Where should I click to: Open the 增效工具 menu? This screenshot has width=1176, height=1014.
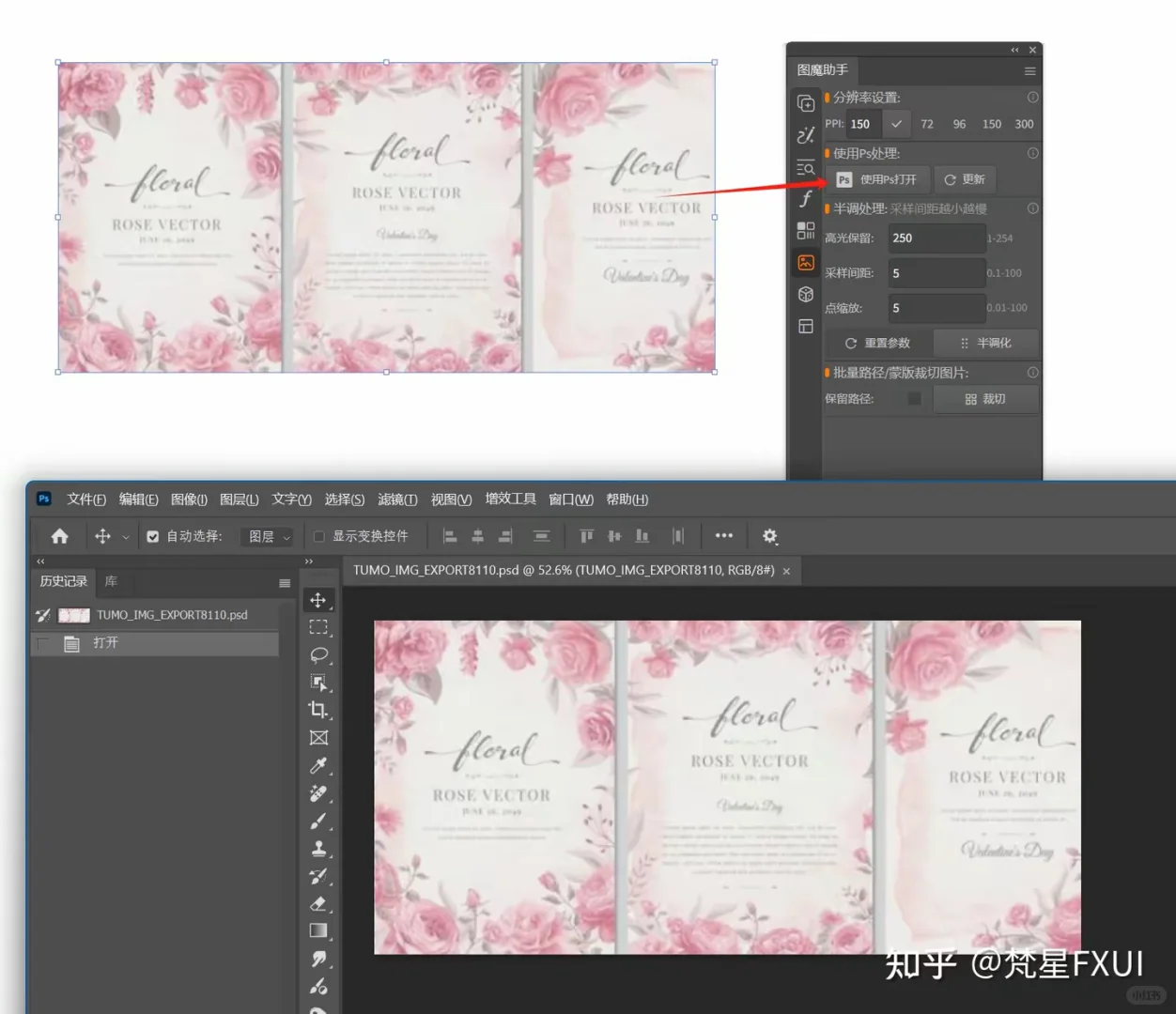pos(511,499)
